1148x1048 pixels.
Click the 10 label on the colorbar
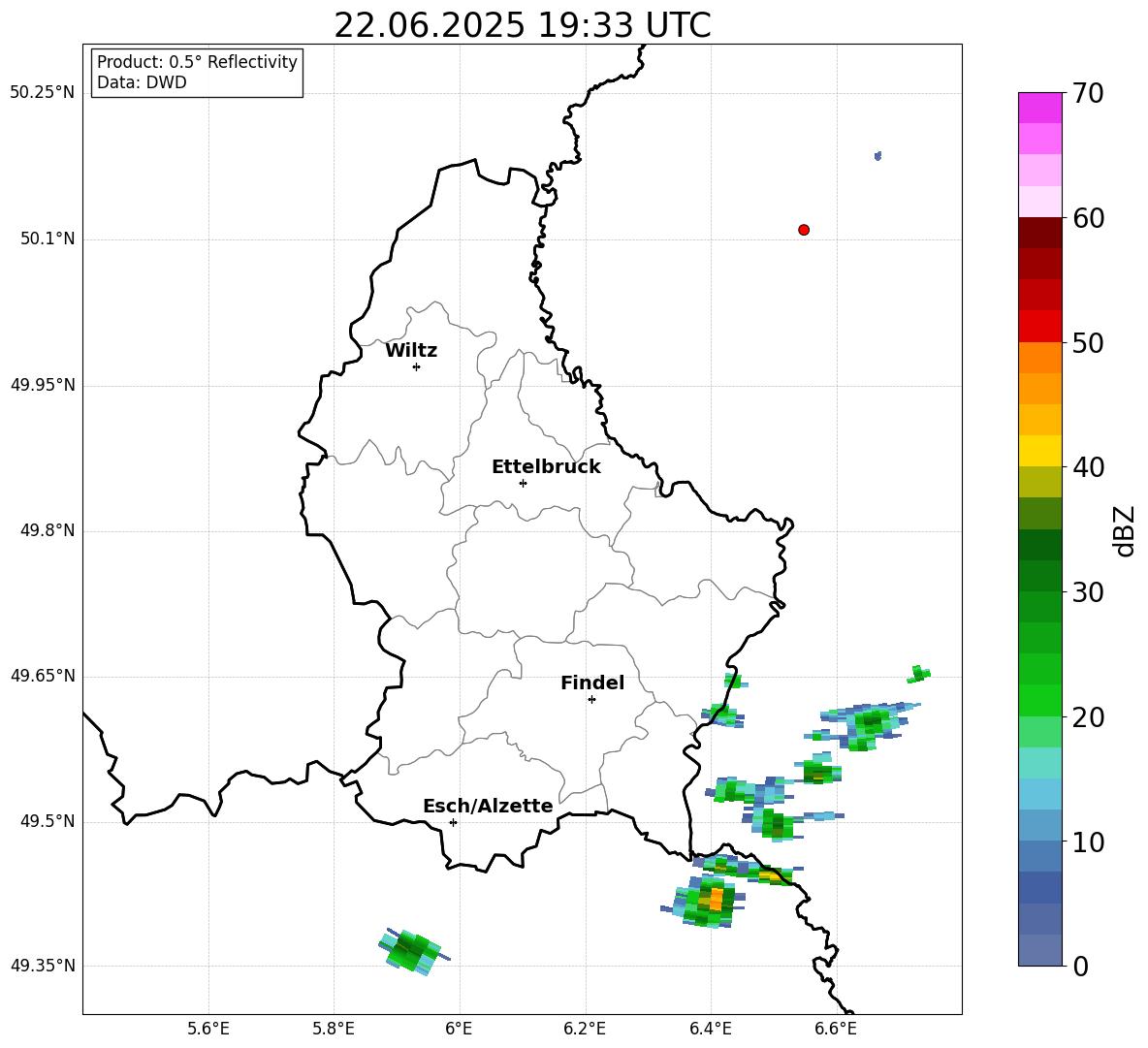pyautogui.click(x=1088, y=842)
